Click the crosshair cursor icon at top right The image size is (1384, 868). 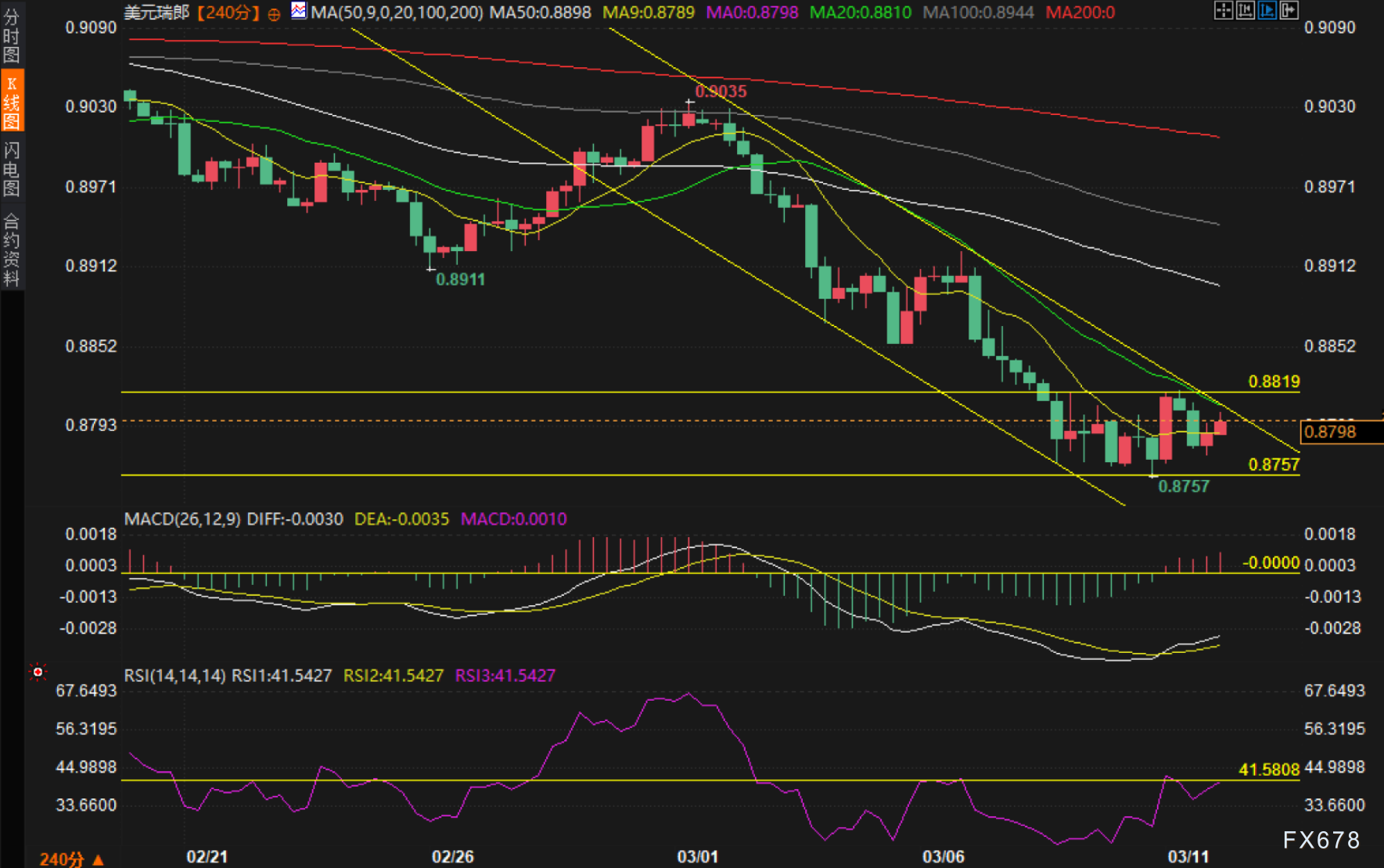tap(1223, 10)
